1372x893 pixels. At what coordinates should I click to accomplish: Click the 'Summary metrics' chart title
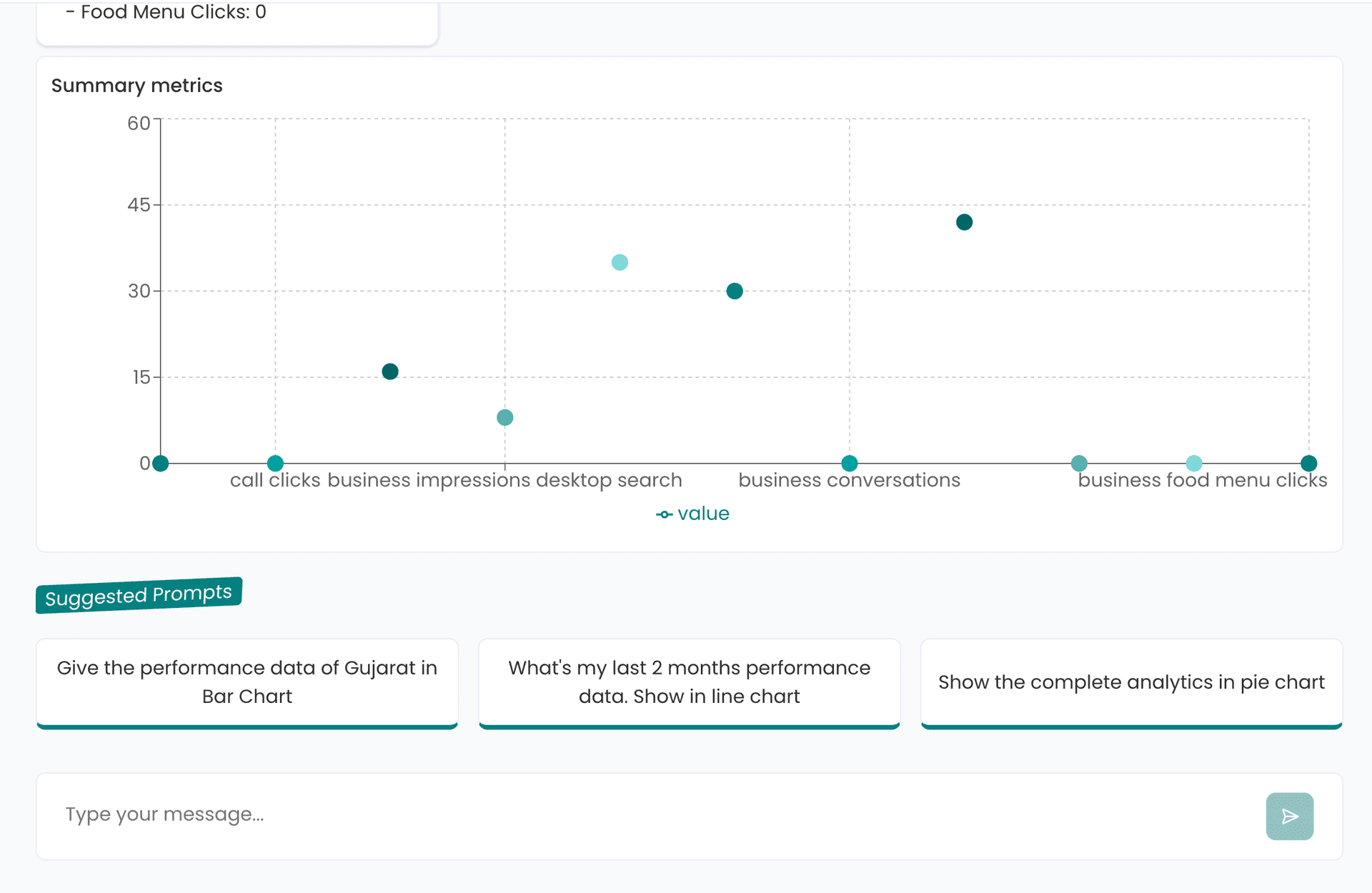tap(137, 86)
